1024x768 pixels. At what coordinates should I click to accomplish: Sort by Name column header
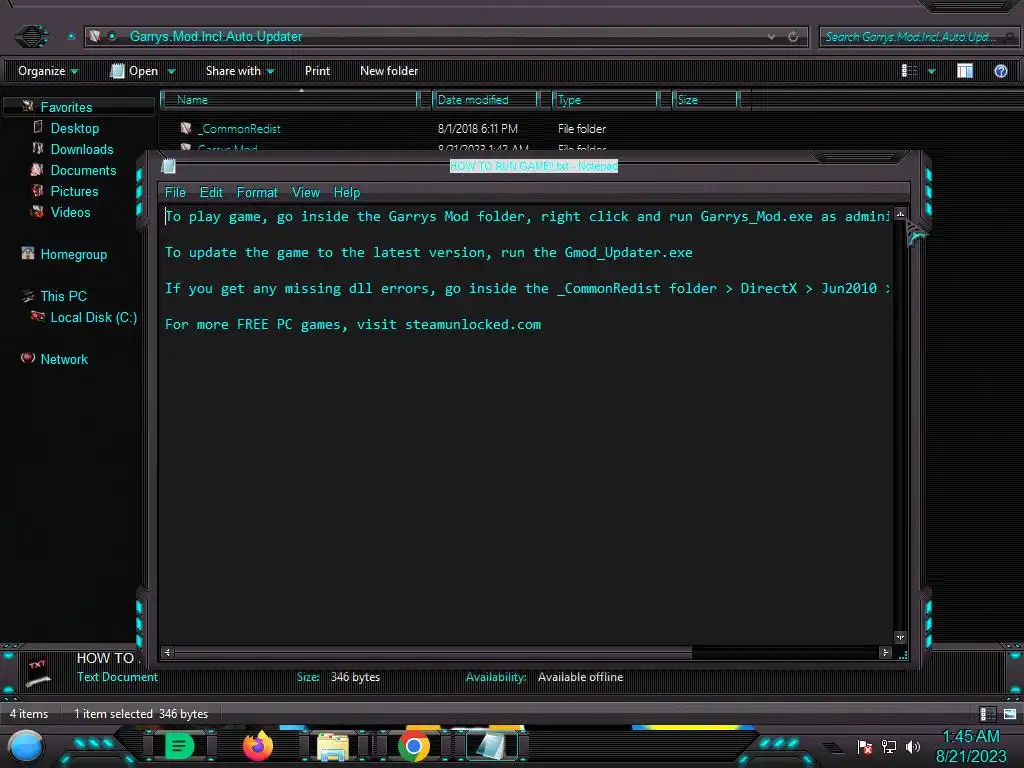(291, 99)
